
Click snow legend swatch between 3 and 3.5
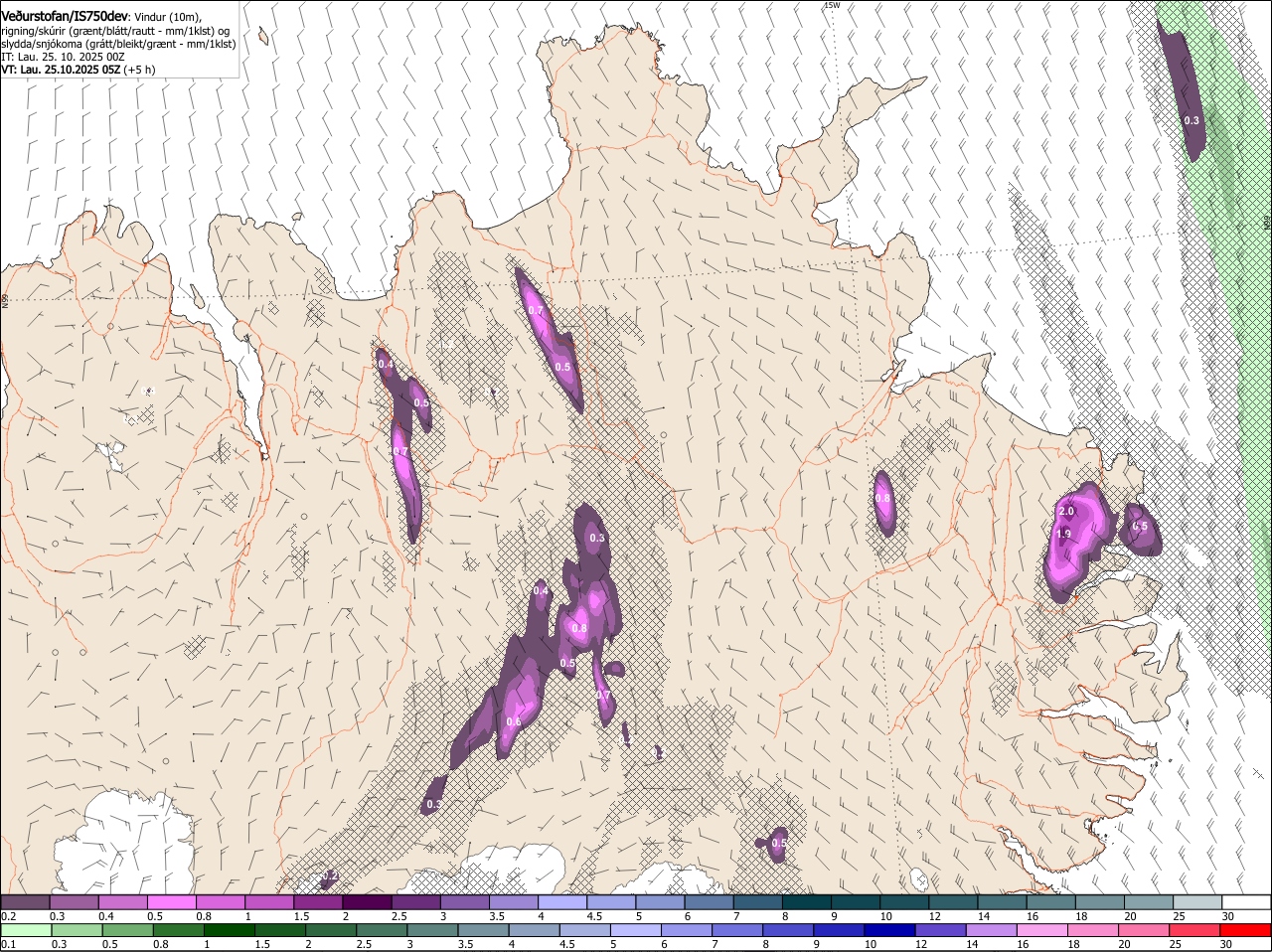click(x=464, y=902)
